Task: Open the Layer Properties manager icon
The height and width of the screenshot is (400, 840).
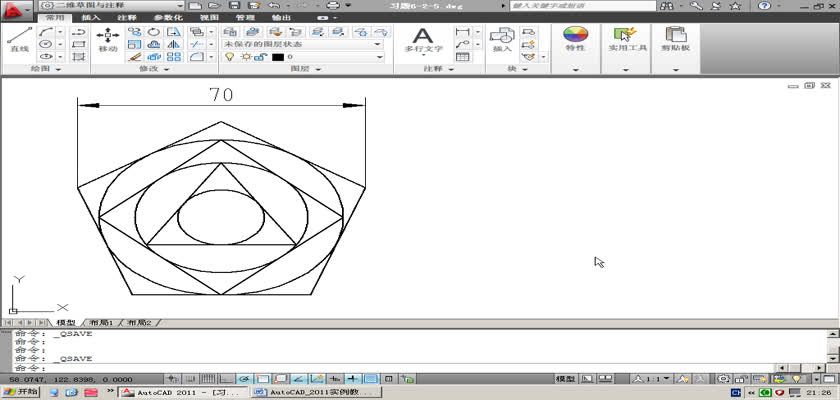Action: click(x=230, y=32)
